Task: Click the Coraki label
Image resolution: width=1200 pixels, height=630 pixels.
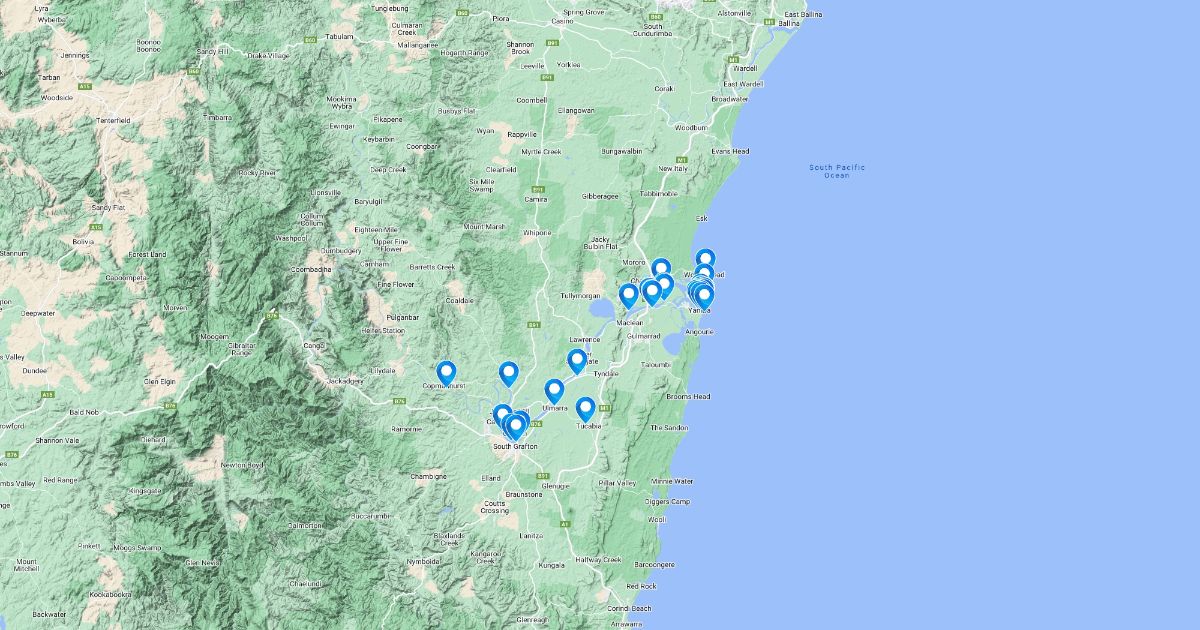Action: [x=664, y=89]
